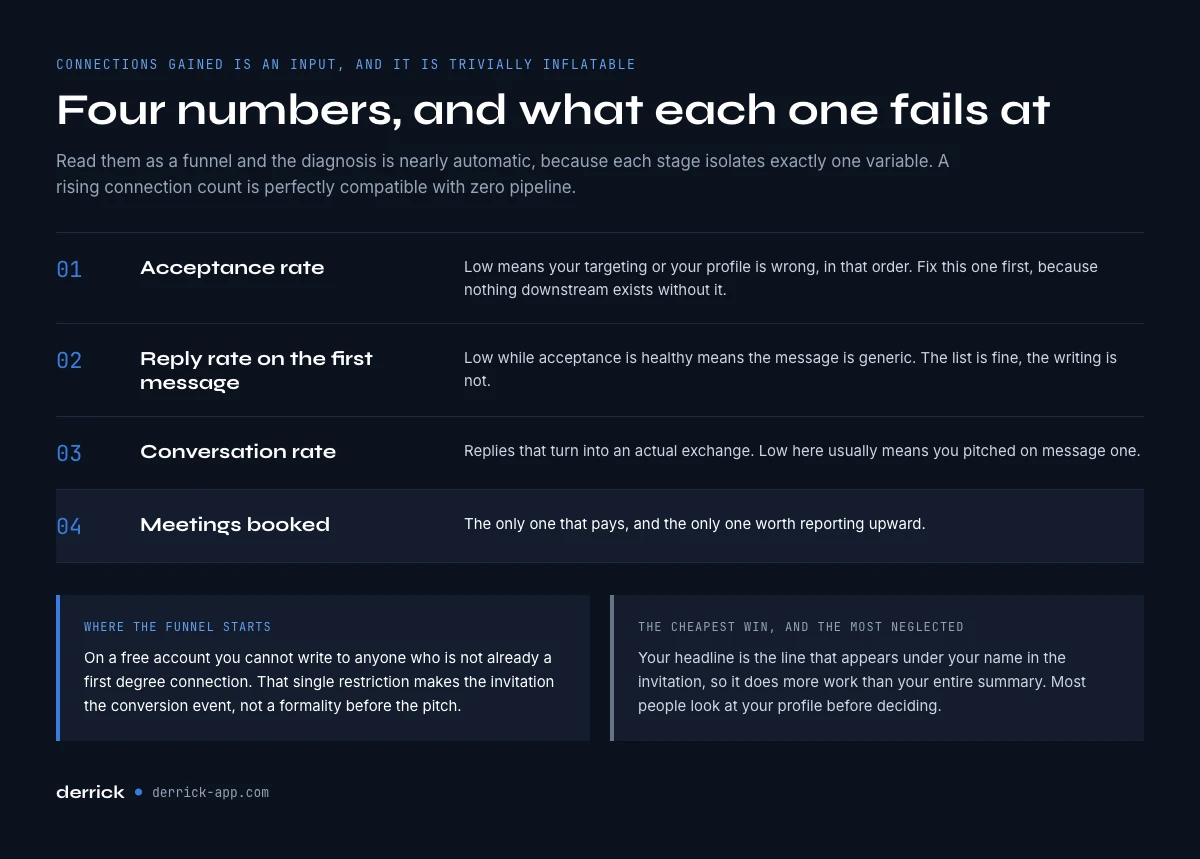
Task: Click the derrick brand logo text
Action: [x=90, y=792]
